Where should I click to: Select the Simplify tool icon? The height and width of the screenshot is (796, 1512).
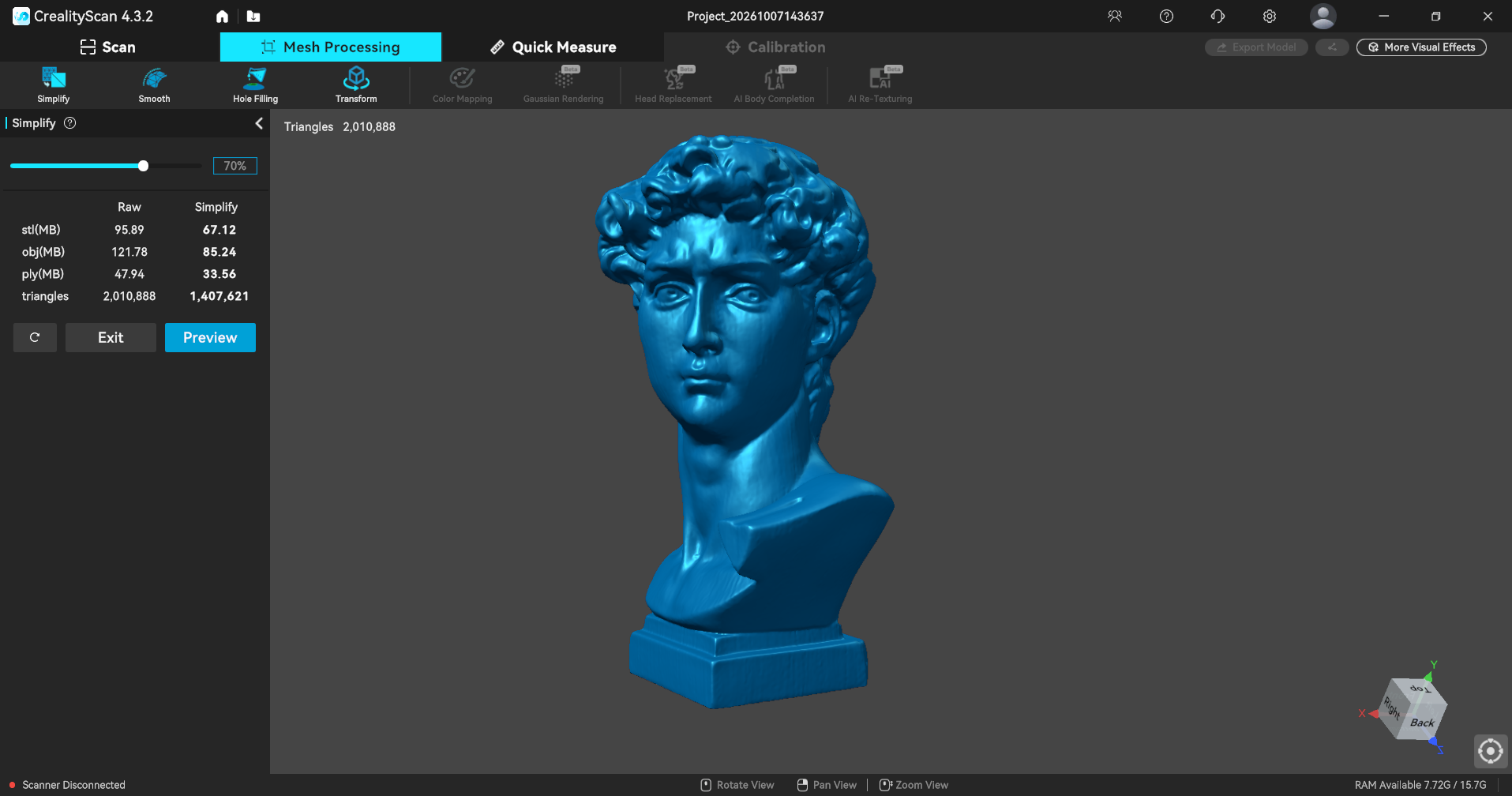(x=54, y=84)
